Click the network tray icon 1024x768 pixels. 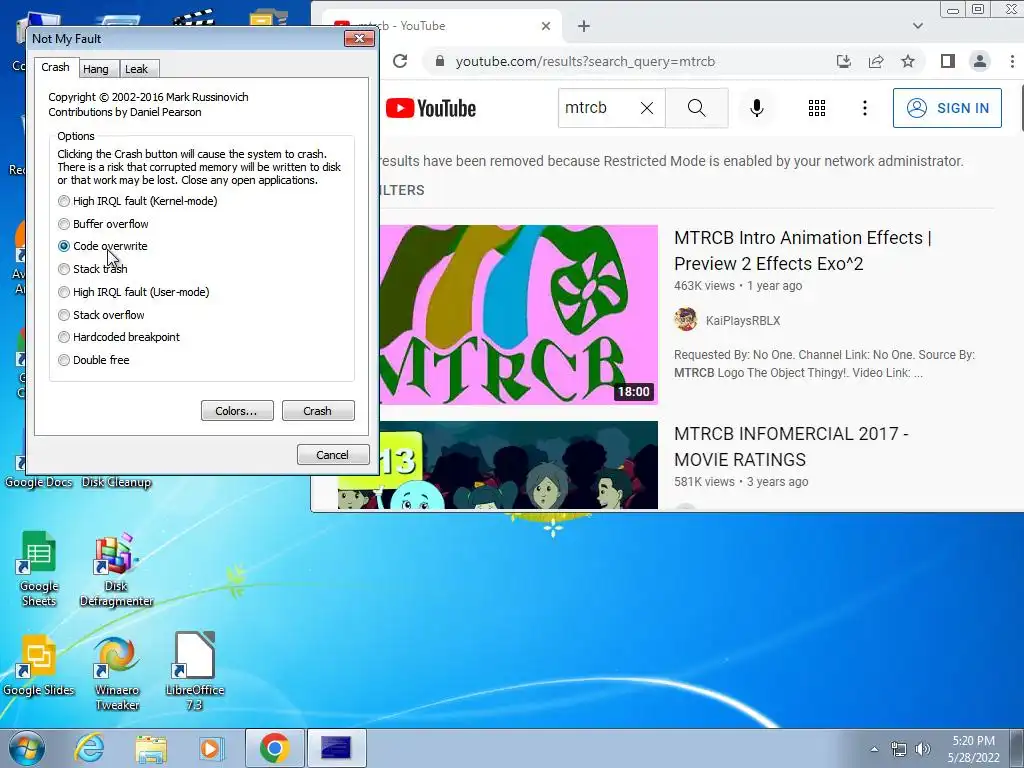coord(899,749)
